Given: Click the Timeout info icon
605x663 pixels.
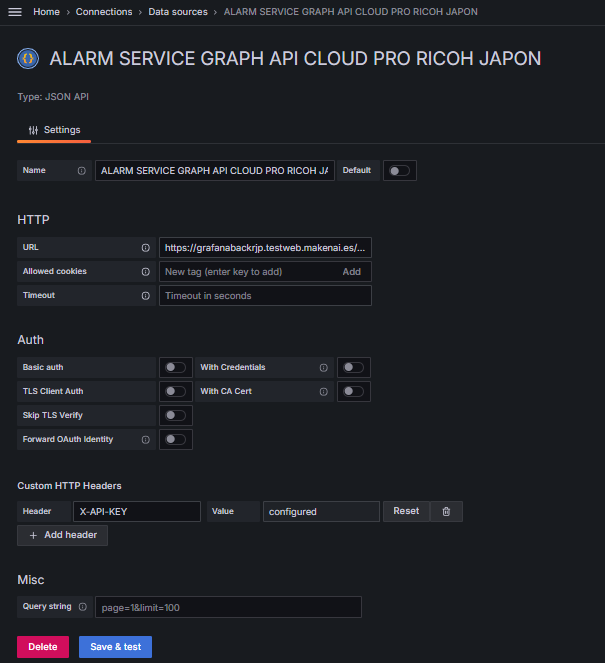Looking at the screenshot, I should [x=145, y=296].
